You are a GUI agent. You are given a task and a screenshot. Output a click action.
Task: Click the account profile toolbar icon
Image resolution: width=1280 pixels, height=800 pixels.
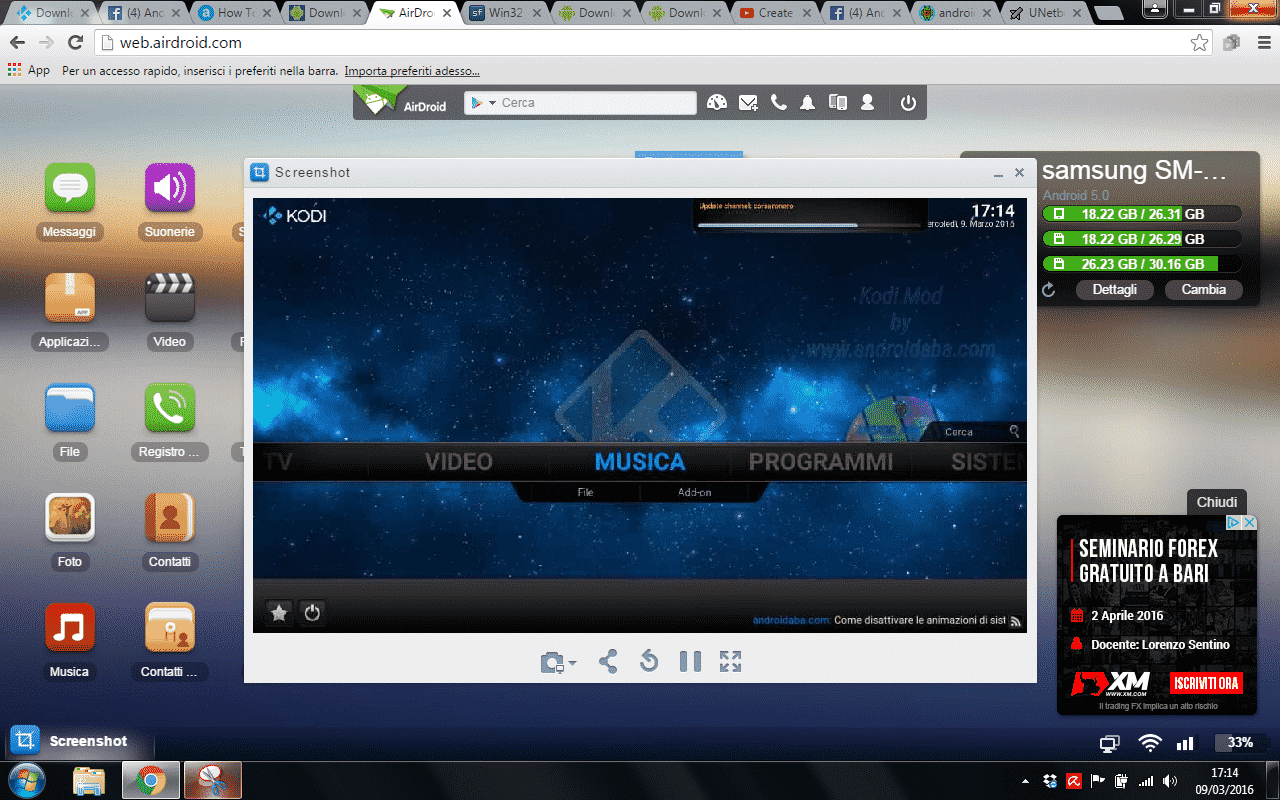pyautogui.click(x=867, y=102)
